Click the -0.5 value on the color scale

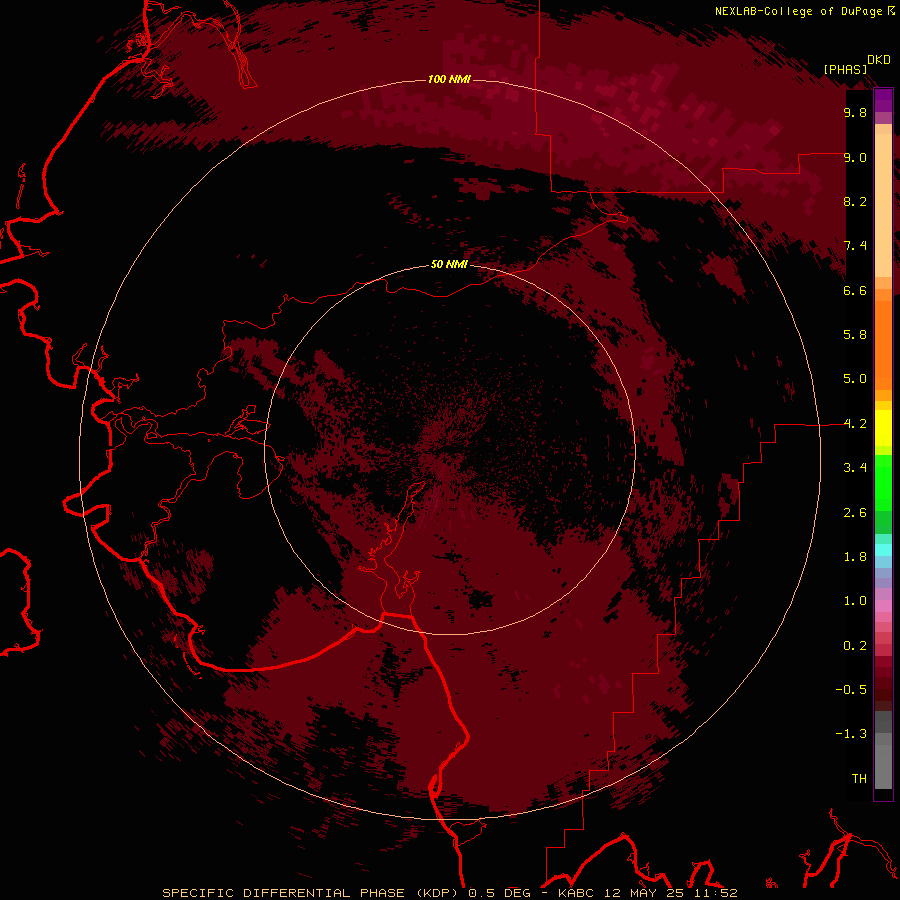(851, 690)
